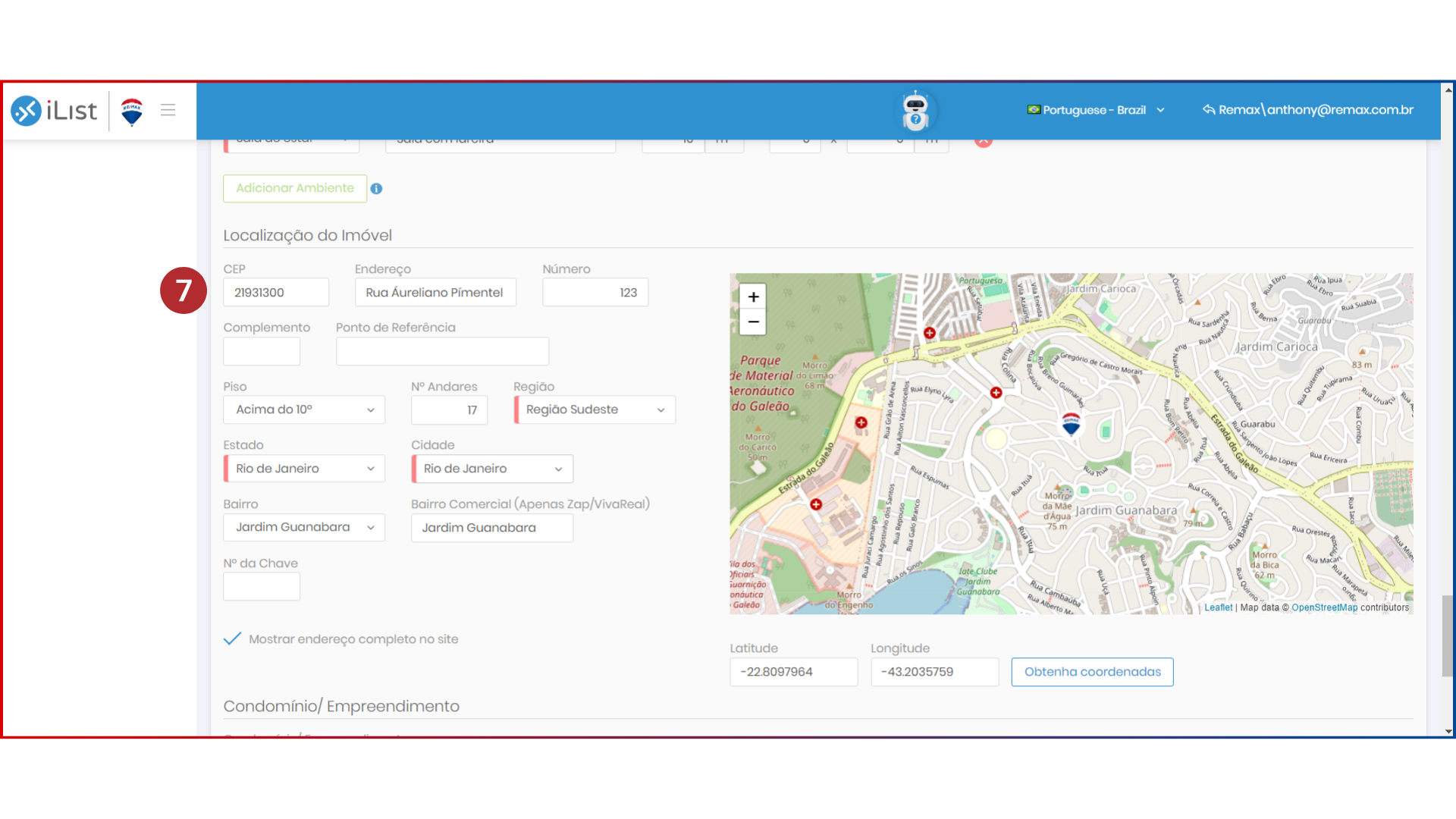Click the Nº da Chave field
The width and height of the screenshot is (1456, 819).
pos(262,587)
